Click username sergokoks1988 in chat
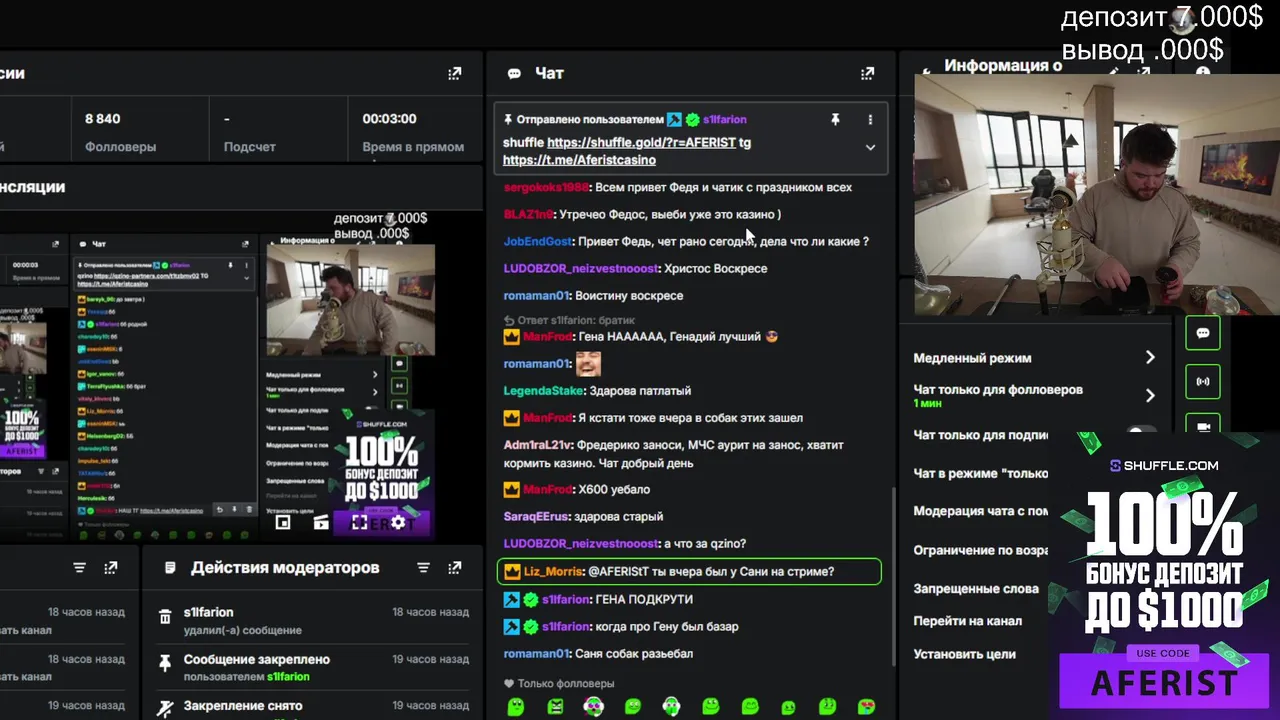This screenshot has height=720, width=1280. (546, 187)
